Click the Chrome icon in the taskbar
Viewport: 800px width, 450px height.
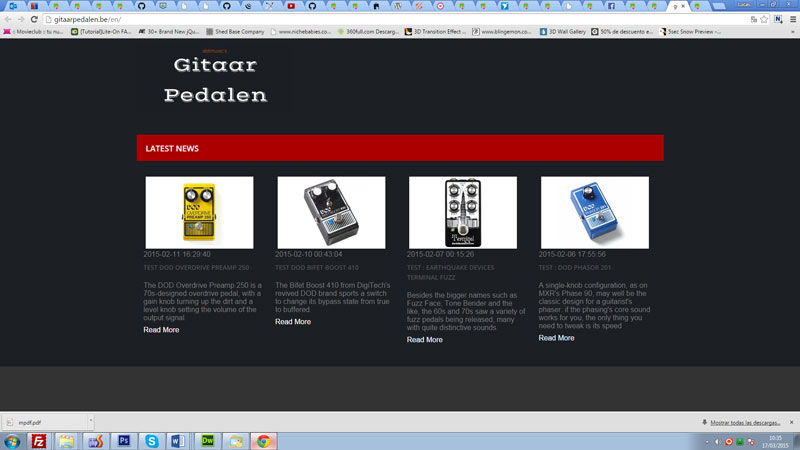coord(263,441)
